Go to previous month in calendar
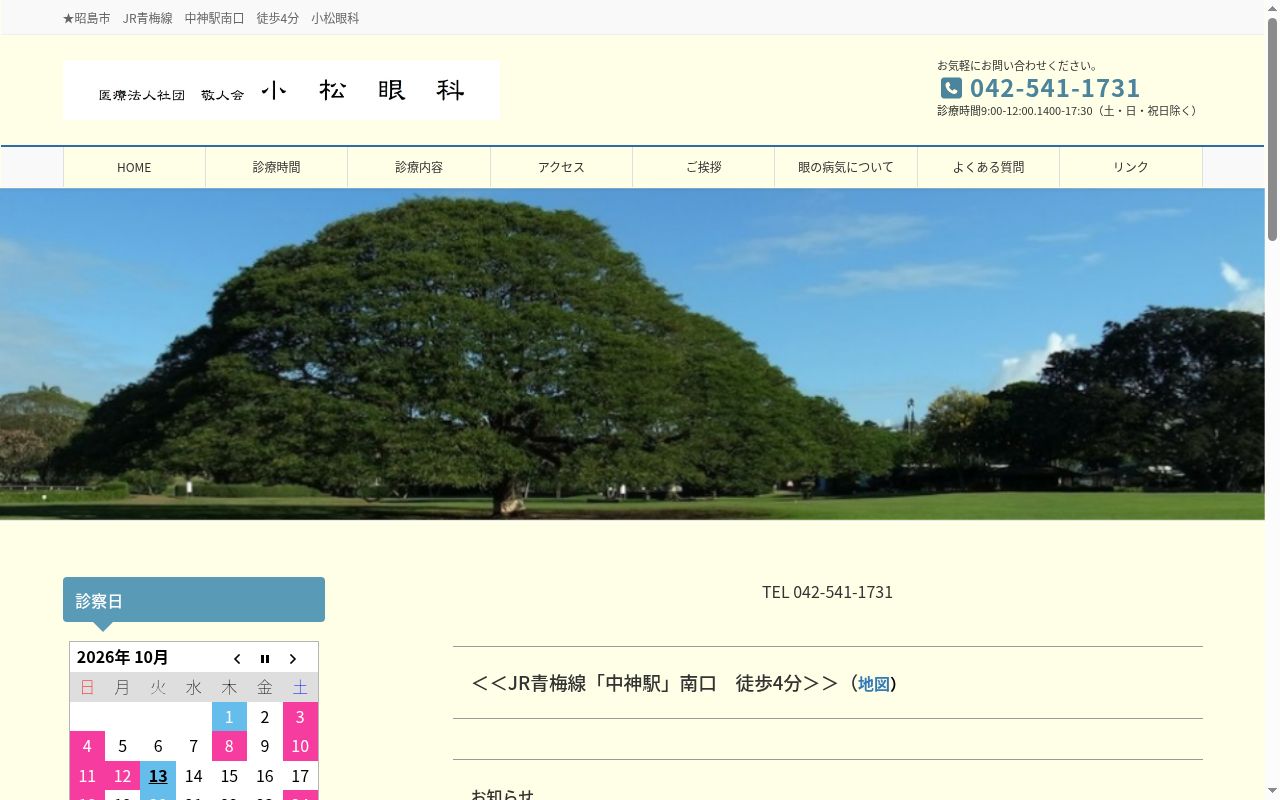 (237, 658)
